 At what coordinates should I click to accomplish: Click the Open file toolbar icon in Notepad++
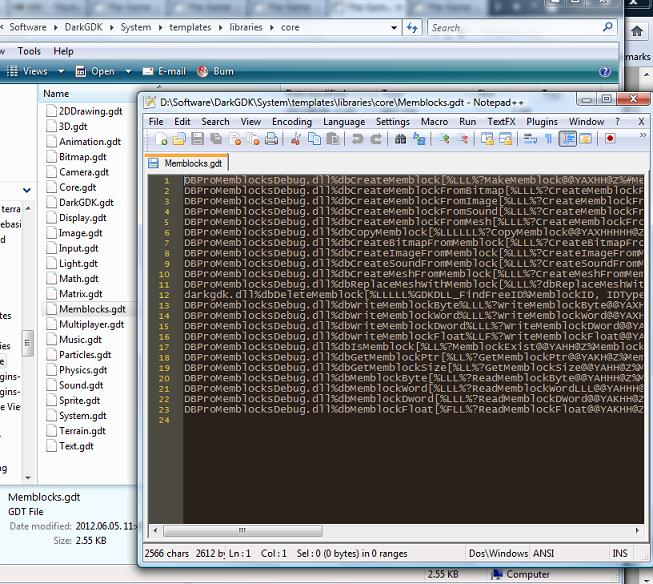point(179,139)
